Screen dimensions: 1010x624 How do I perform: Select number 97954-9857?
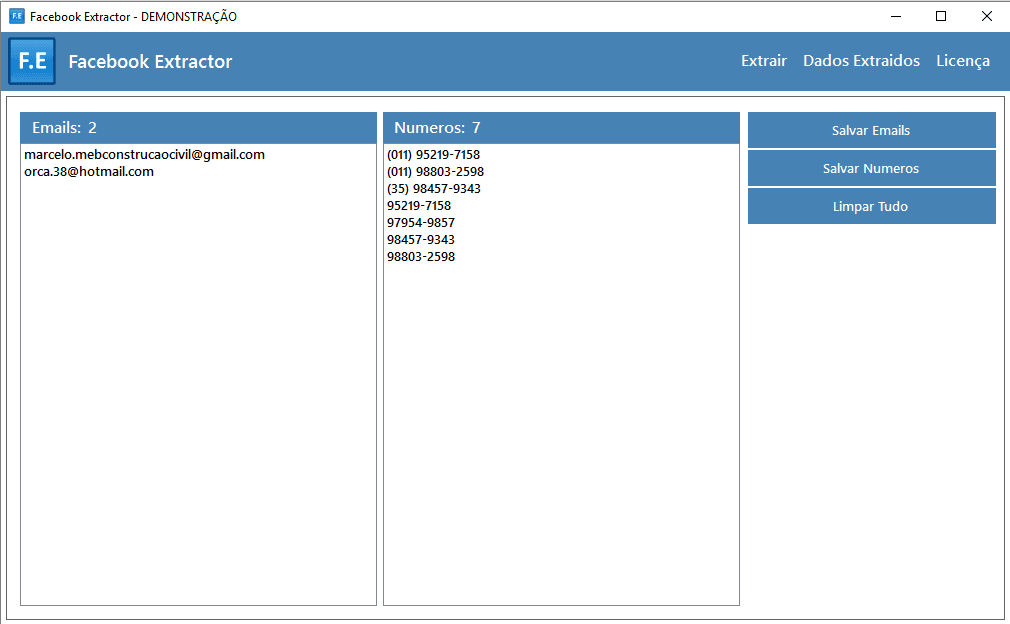pyautogui.click(x=421, y=222)
